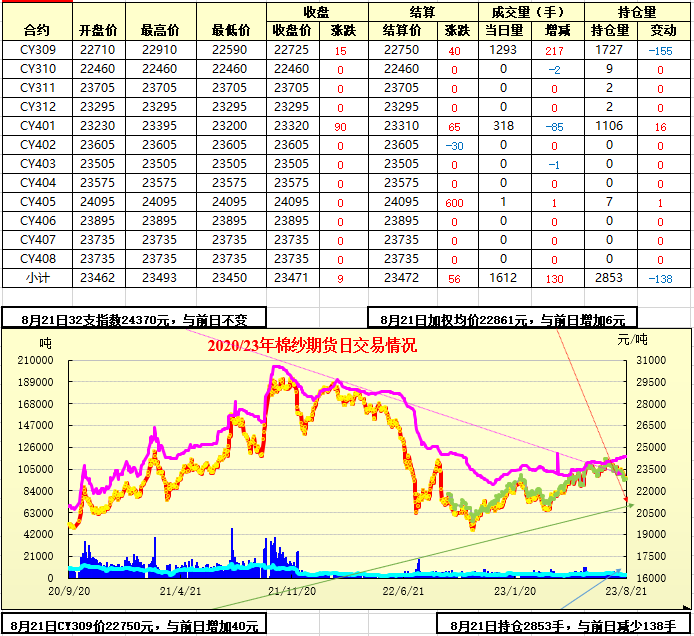Click the 小计 row label
This screenshot has width=694, height=636.
(37, 277)
